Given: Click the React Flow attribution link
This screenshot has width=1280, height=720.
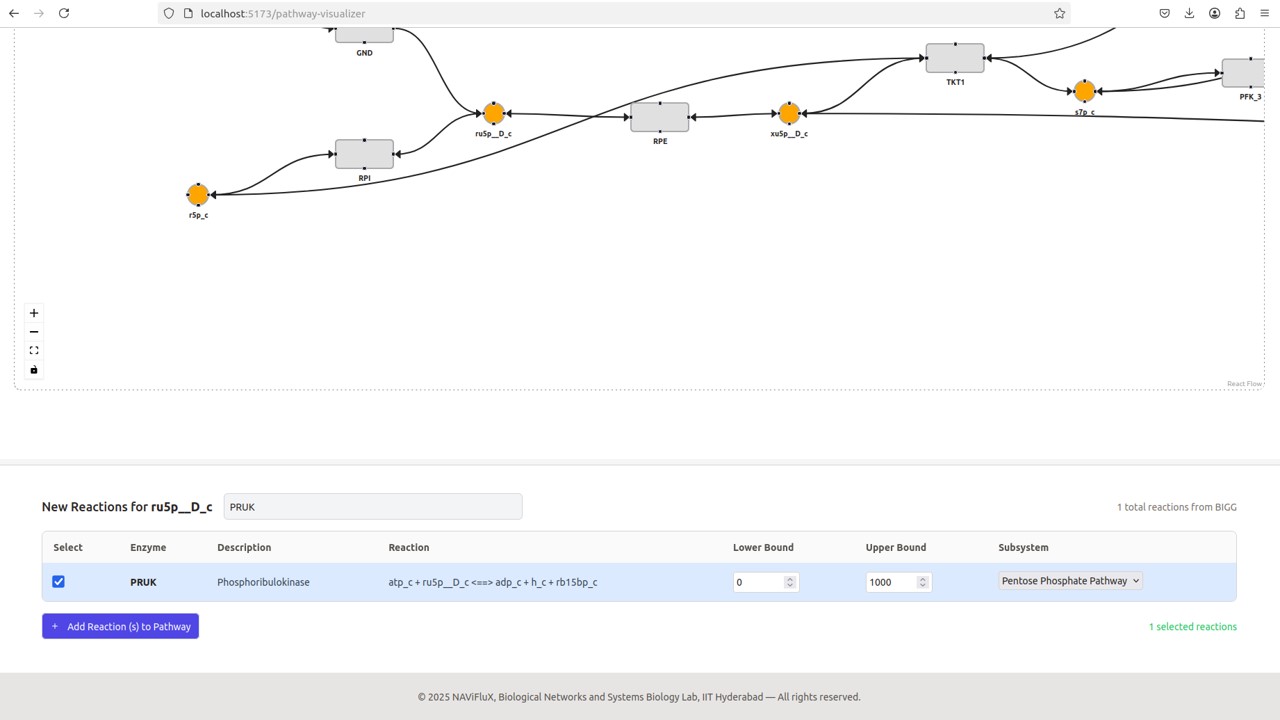Looking at the screenshot, I should pyautogui.click(x=1244, y=384).
